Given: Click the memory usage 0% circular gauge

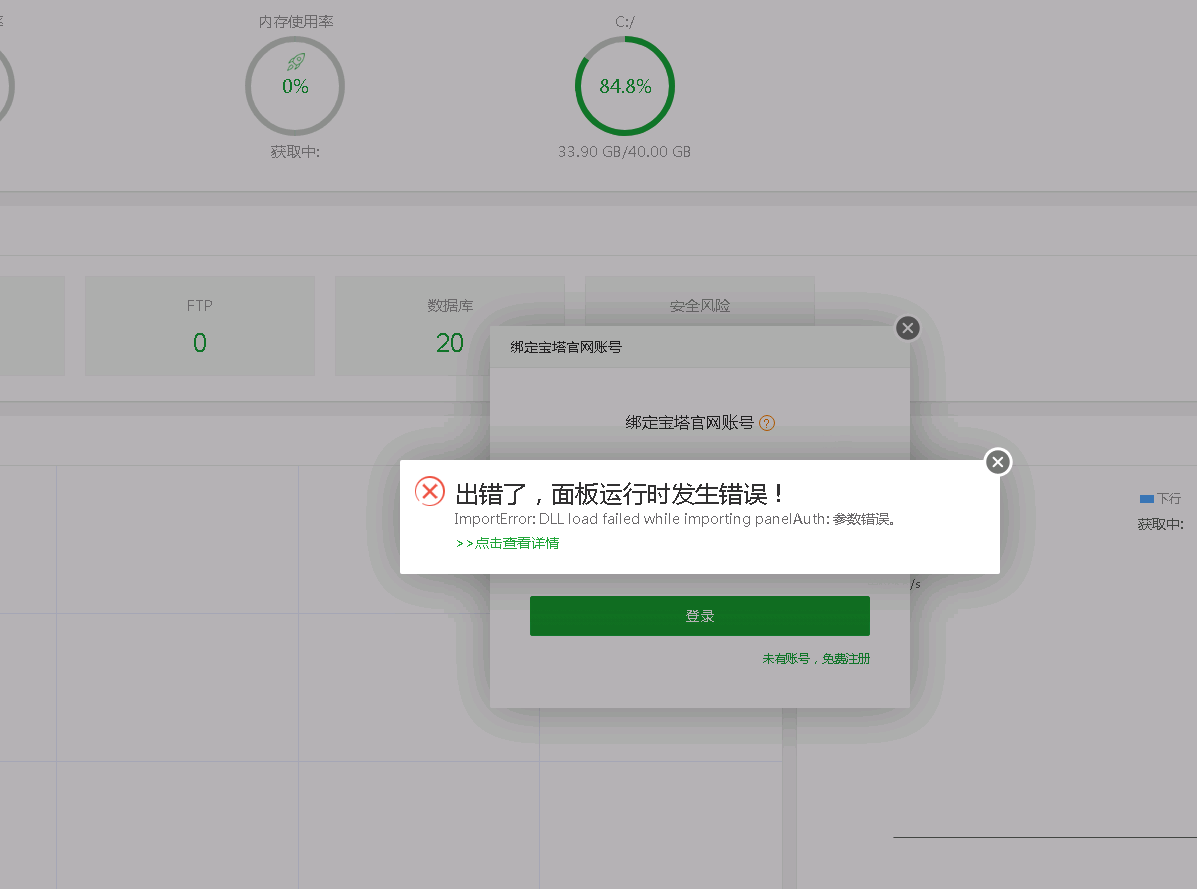Looking at the screenshot, I should (x=295, y=86).
